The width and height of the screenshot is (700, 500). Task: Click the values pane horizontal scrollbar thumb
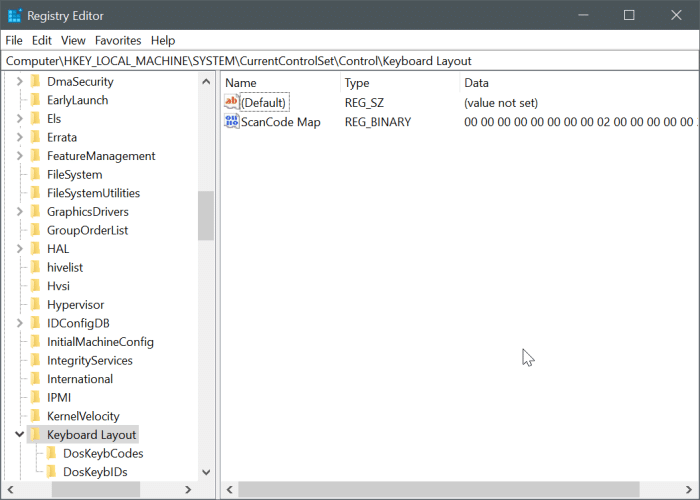coord(439,490)
